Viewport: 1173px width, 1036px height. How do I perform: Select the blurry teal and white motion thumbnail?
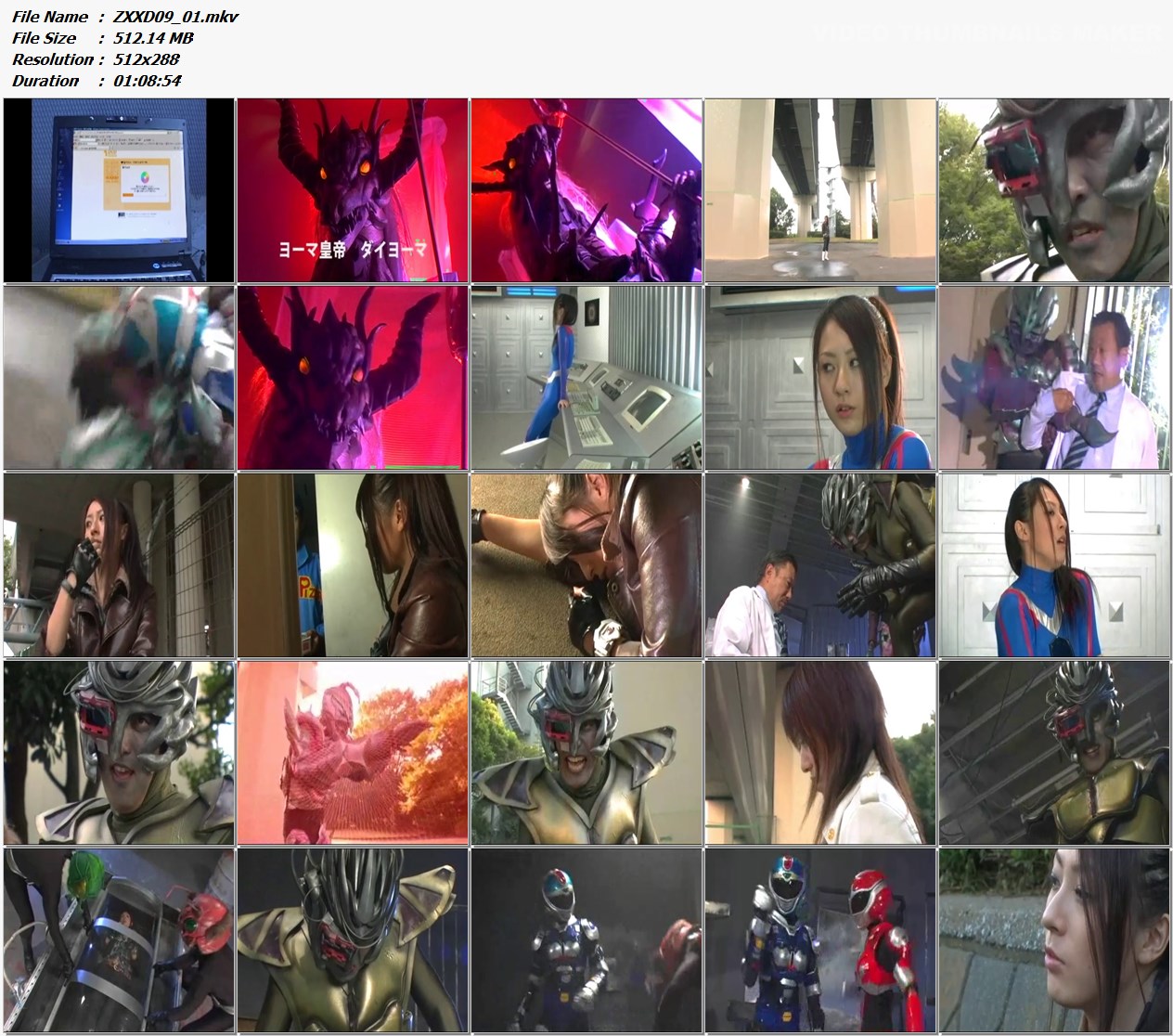pyautogui.click(x=119, y=378)
